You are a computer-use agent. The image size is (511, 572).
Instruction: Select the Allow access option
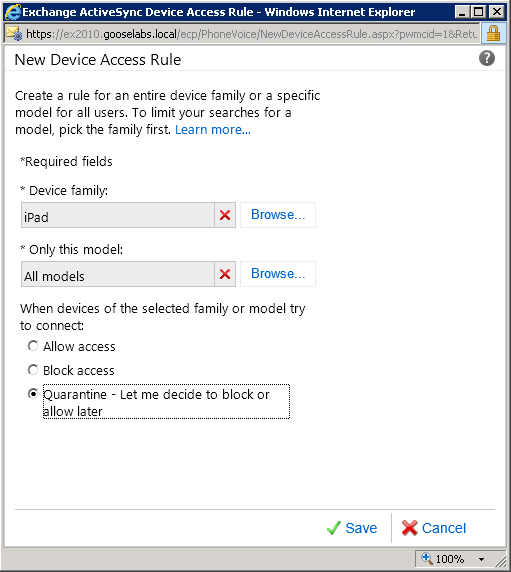[33, 346]
